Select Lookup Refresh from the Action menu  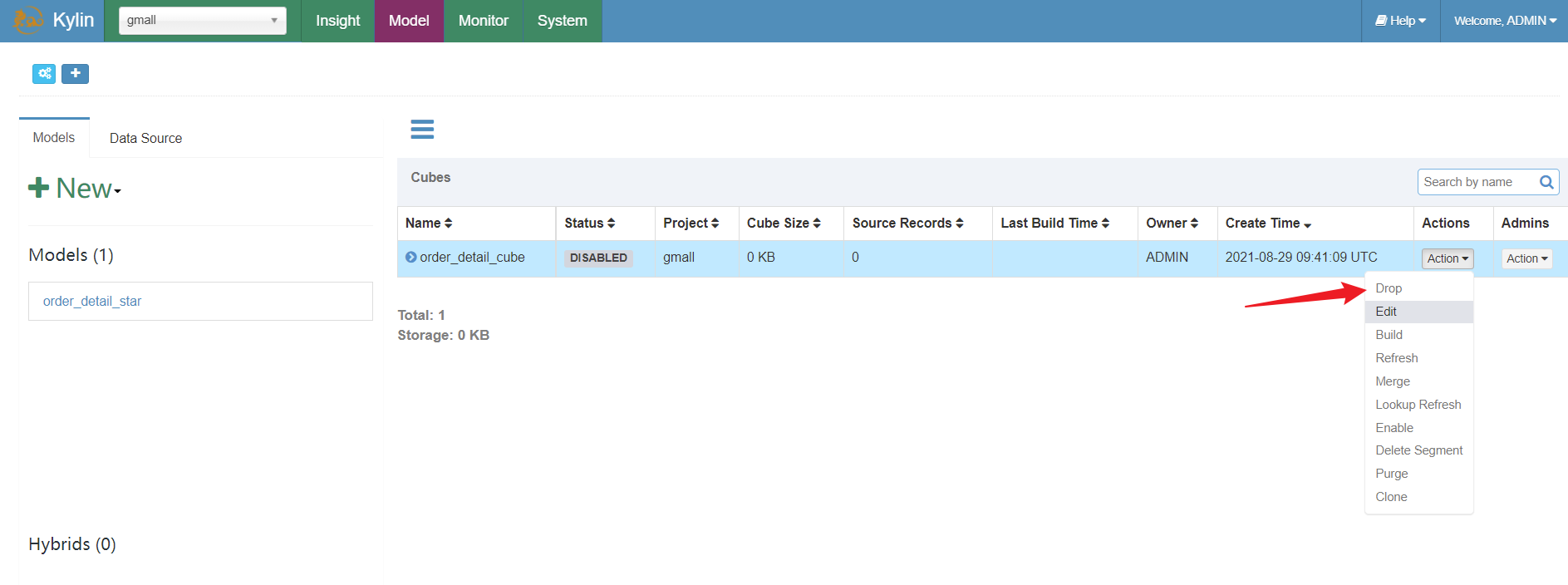tap(1418, 405)
